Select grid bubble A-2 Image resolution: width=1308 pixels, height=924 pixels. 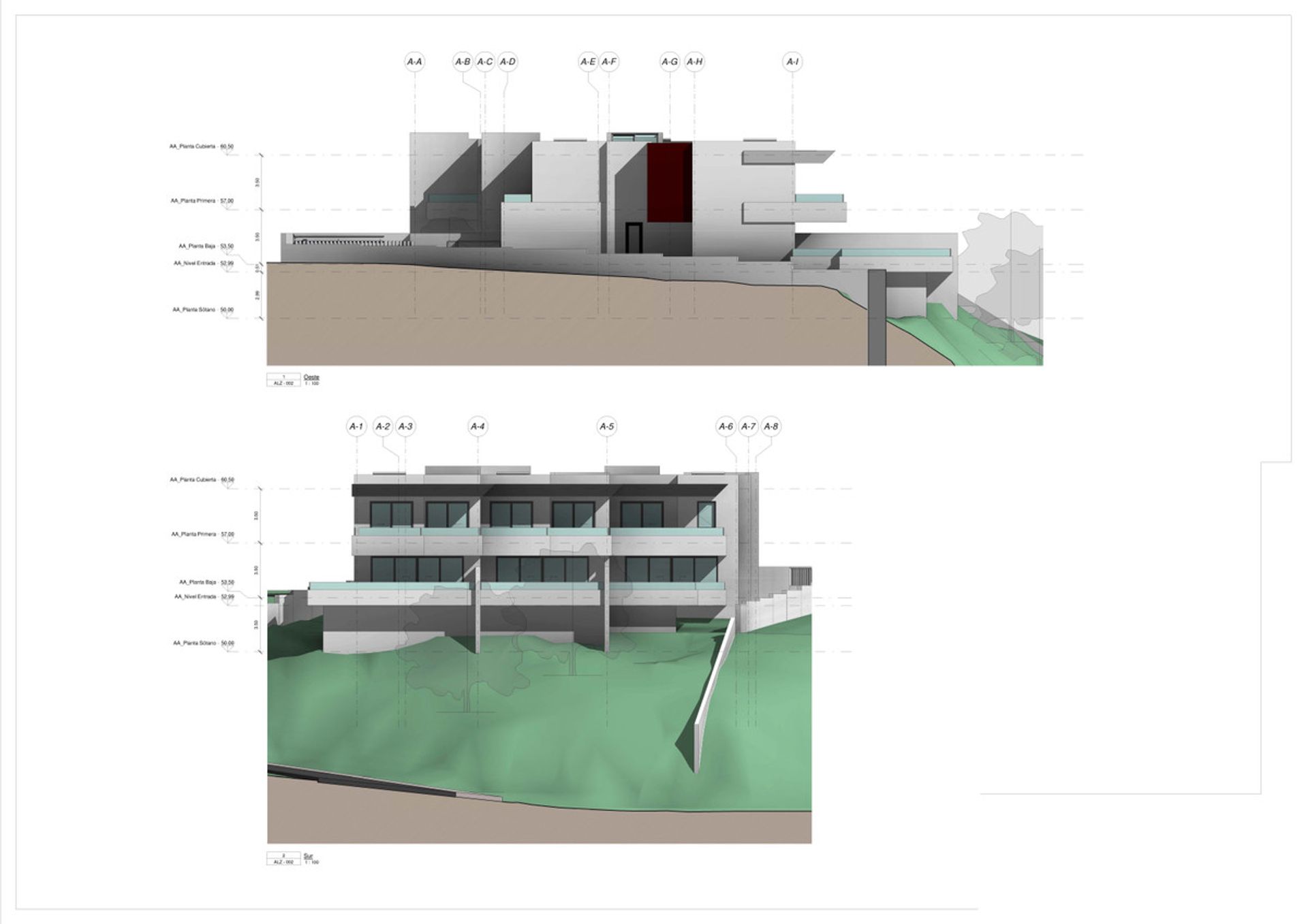[384, 427]
